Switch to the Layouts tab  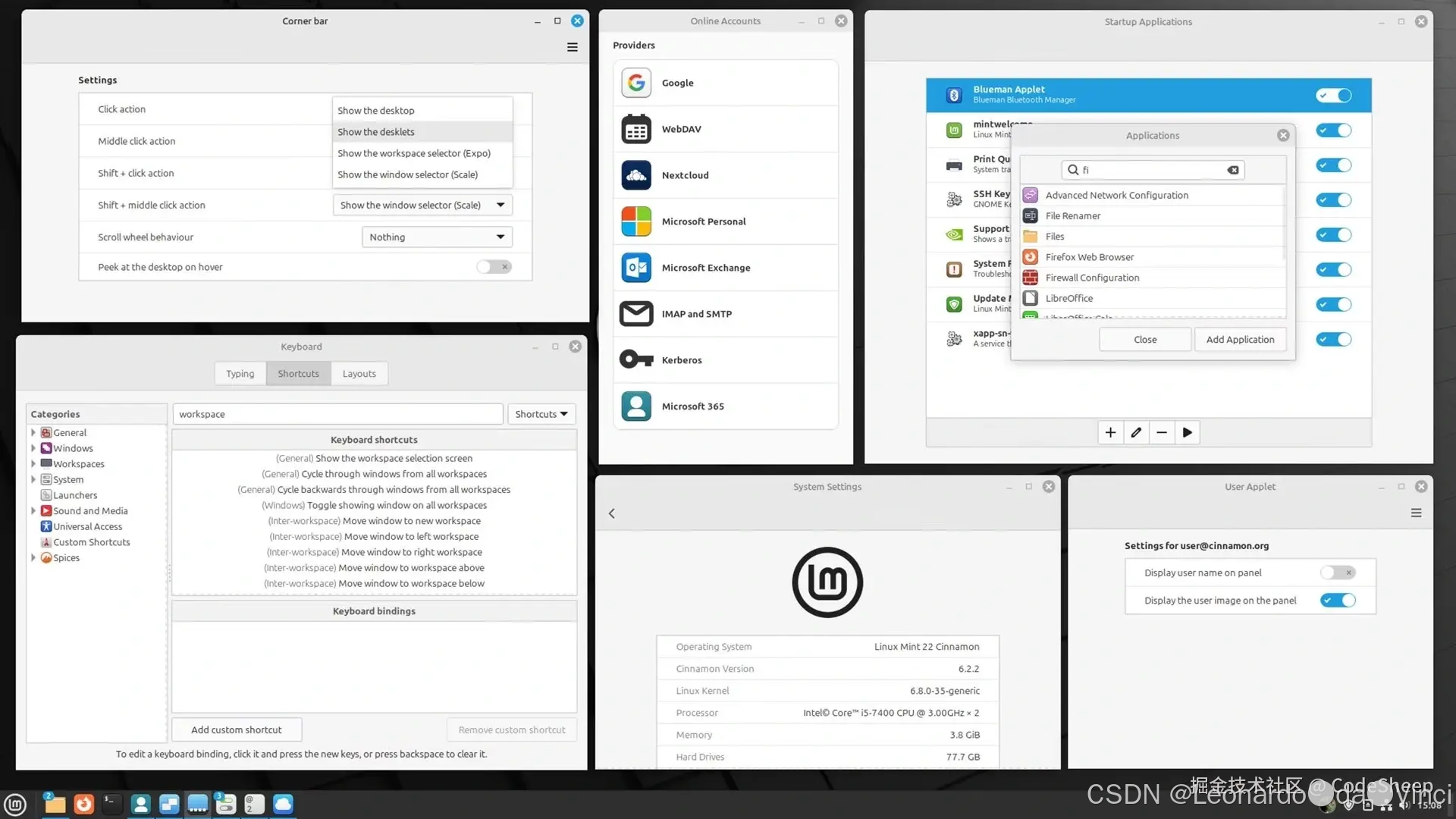[x=359, y=374]
